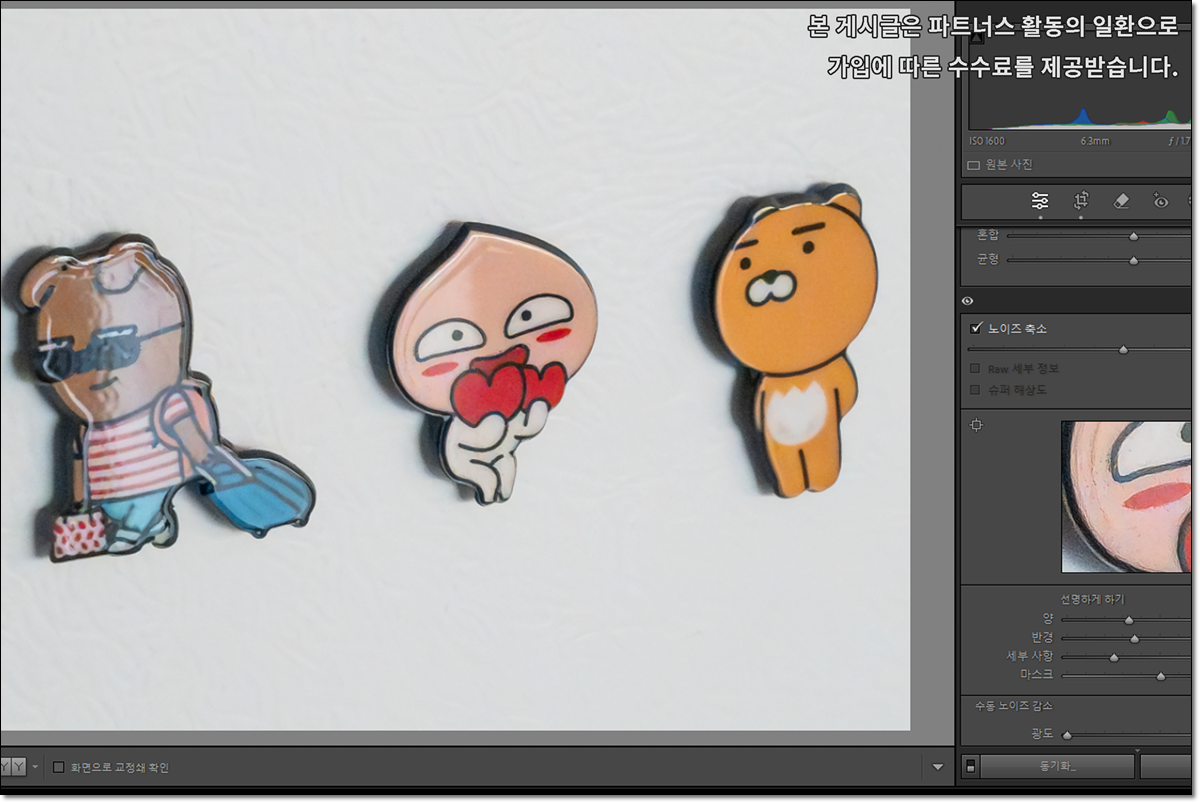Viewport: 1200px width, 803px height.
Task: Click the 선명하게 하기 section label
Action: [1092, 599]
